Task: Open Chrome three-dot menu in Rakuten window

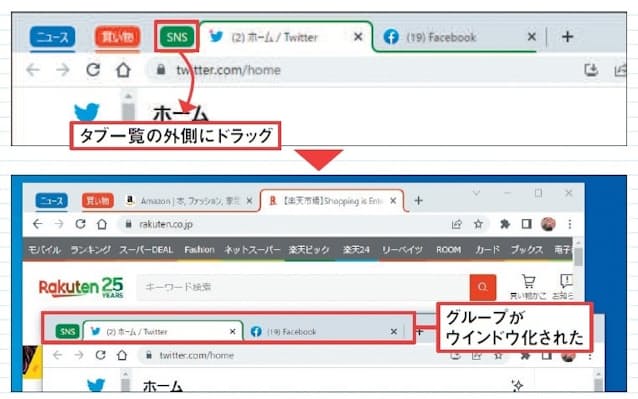Action: click(570, 224)
